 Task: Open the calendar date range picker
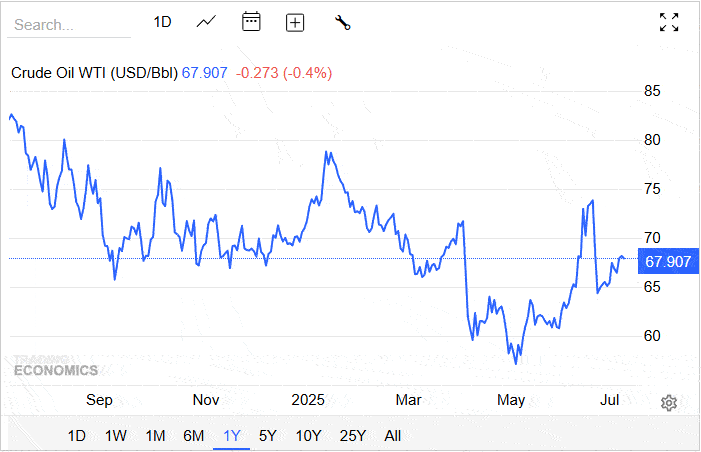click(251, 22)
